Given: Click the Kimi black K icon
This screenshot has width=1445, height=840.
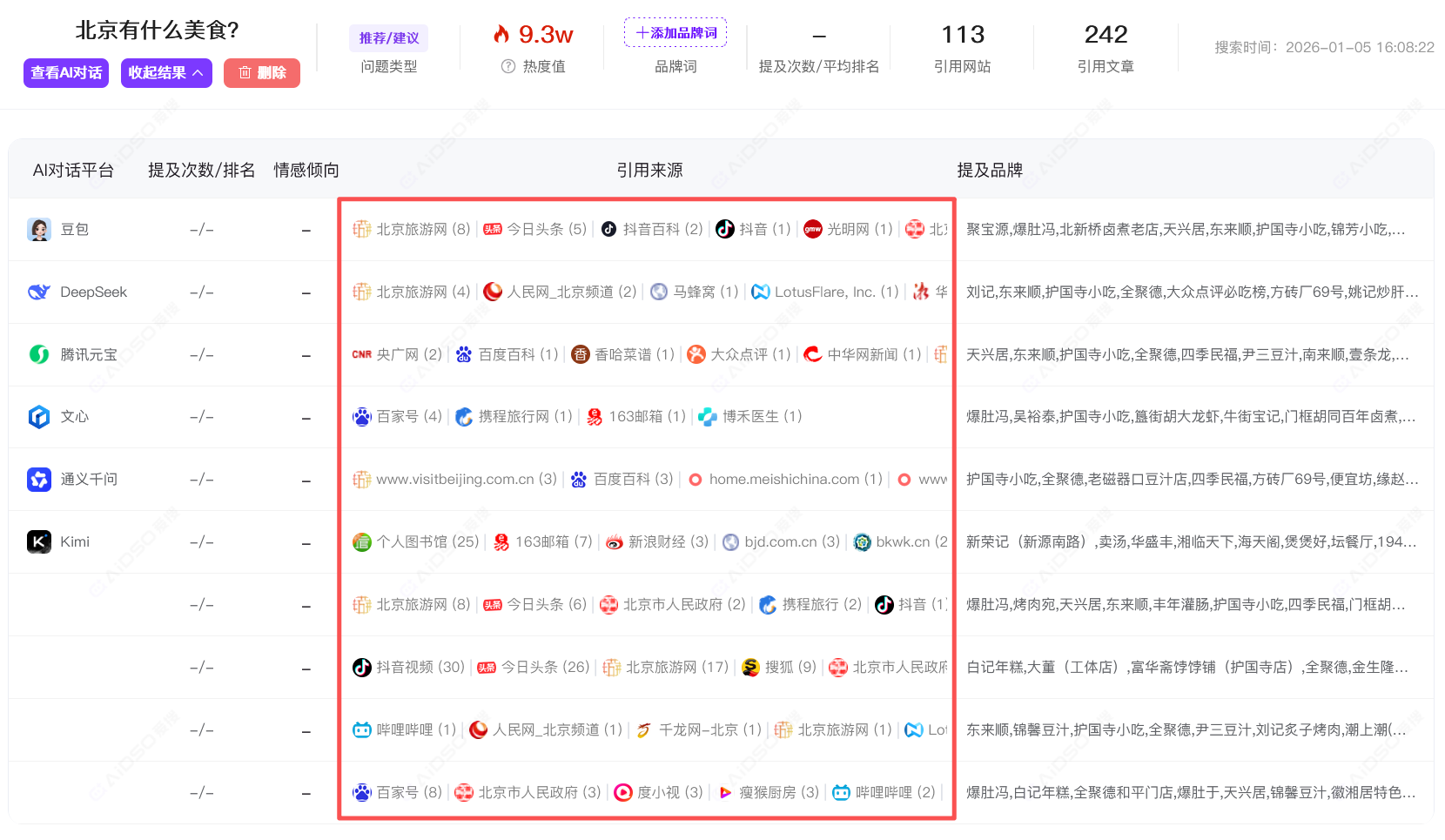Looking at the screenshot, I should point(39,542).
